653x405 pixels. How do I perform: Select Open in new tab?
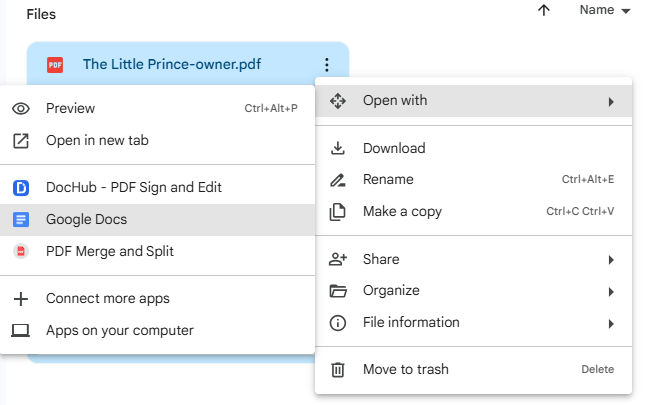pos(157,141)
